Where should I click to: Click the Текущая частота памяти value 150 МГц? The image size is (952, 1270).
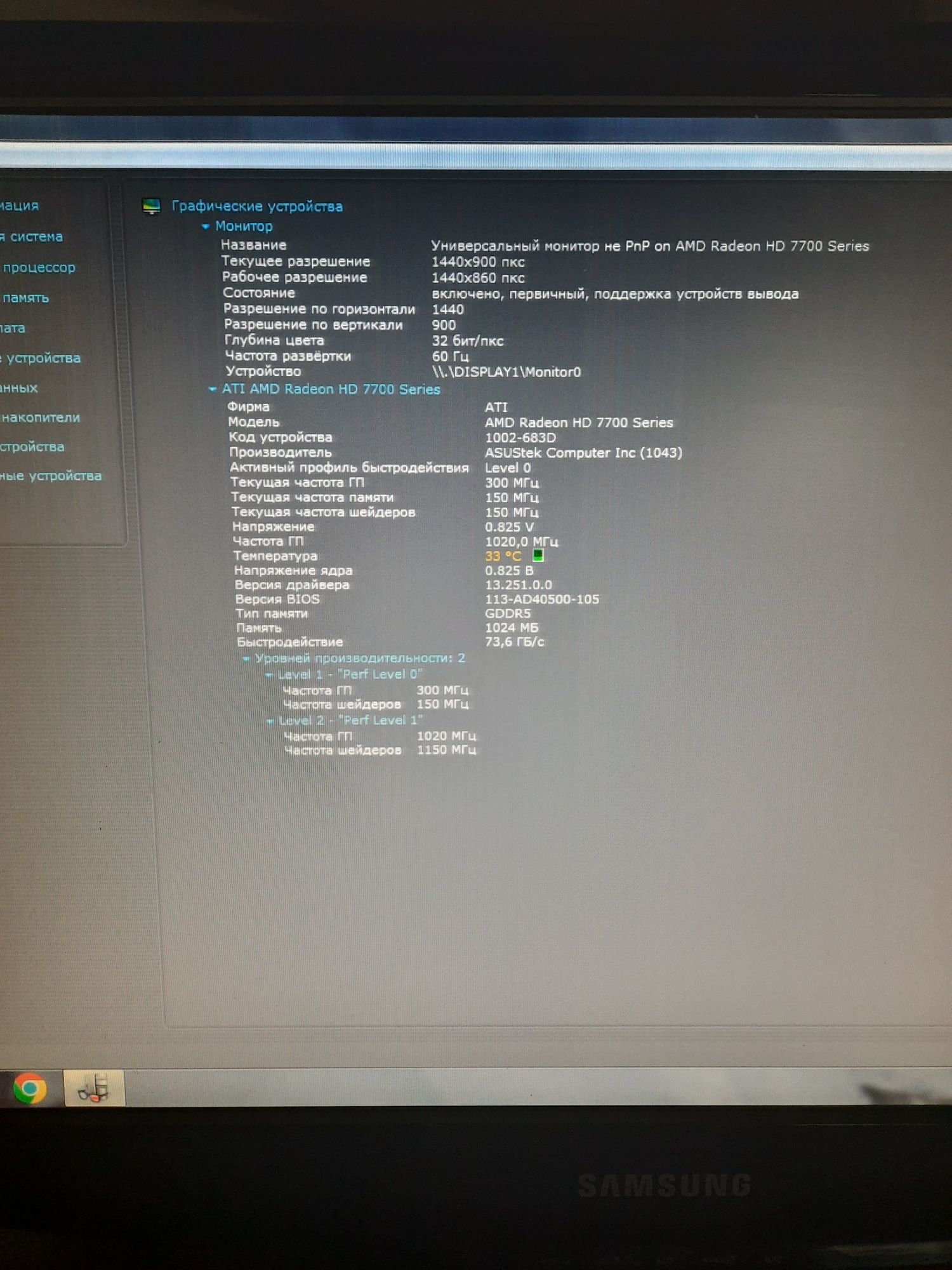(512, 497)
